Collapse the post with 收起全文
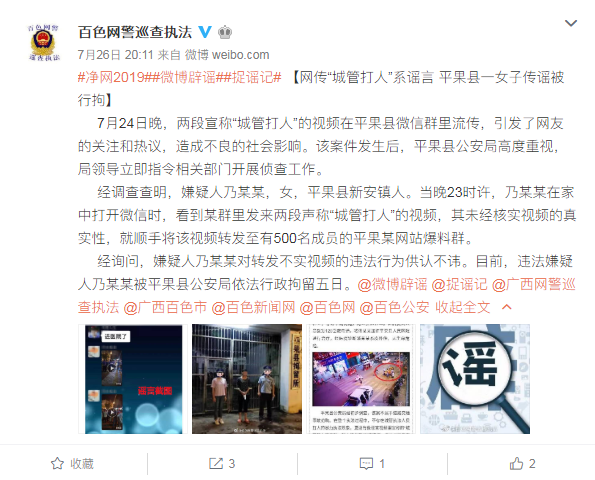595x480 pixels. click(x=463, y=307)
